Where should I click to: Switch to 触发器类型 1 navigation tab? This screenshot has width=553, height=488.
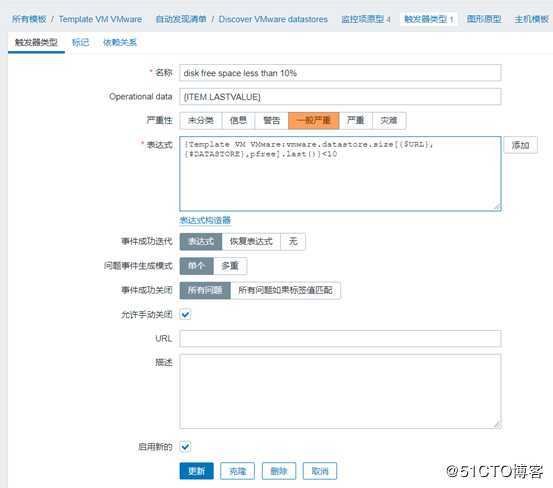coord(429,19)
